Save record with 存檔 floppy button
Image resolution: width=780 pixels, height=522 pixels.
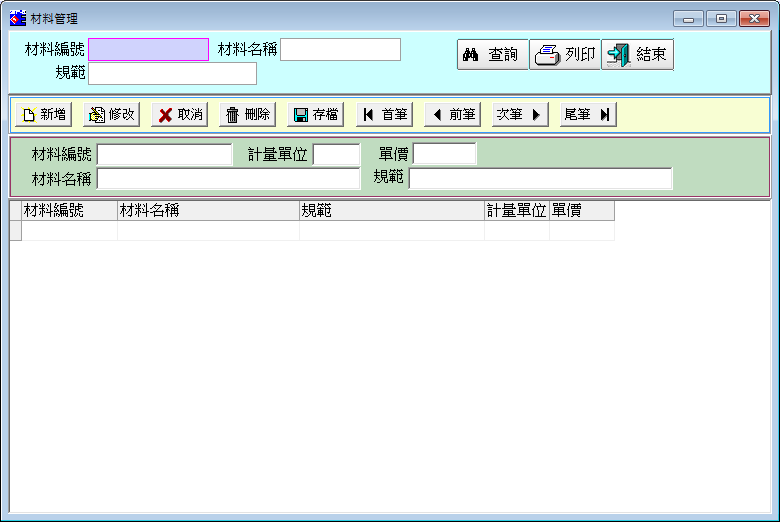pos(315,114)
